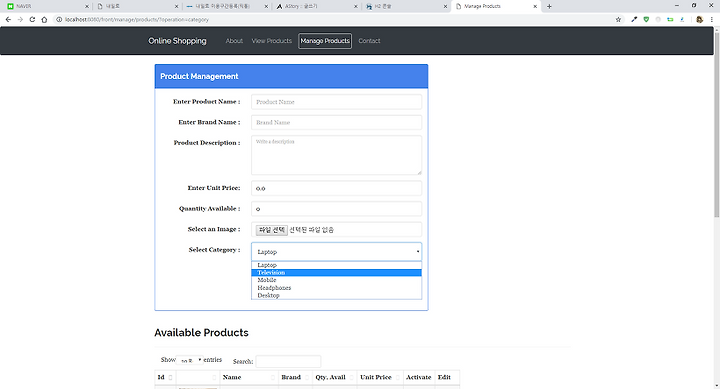The width and height of the screenshot is (720, 389).
Task: Open the green shield extension icon
Action: pos(646,20)
